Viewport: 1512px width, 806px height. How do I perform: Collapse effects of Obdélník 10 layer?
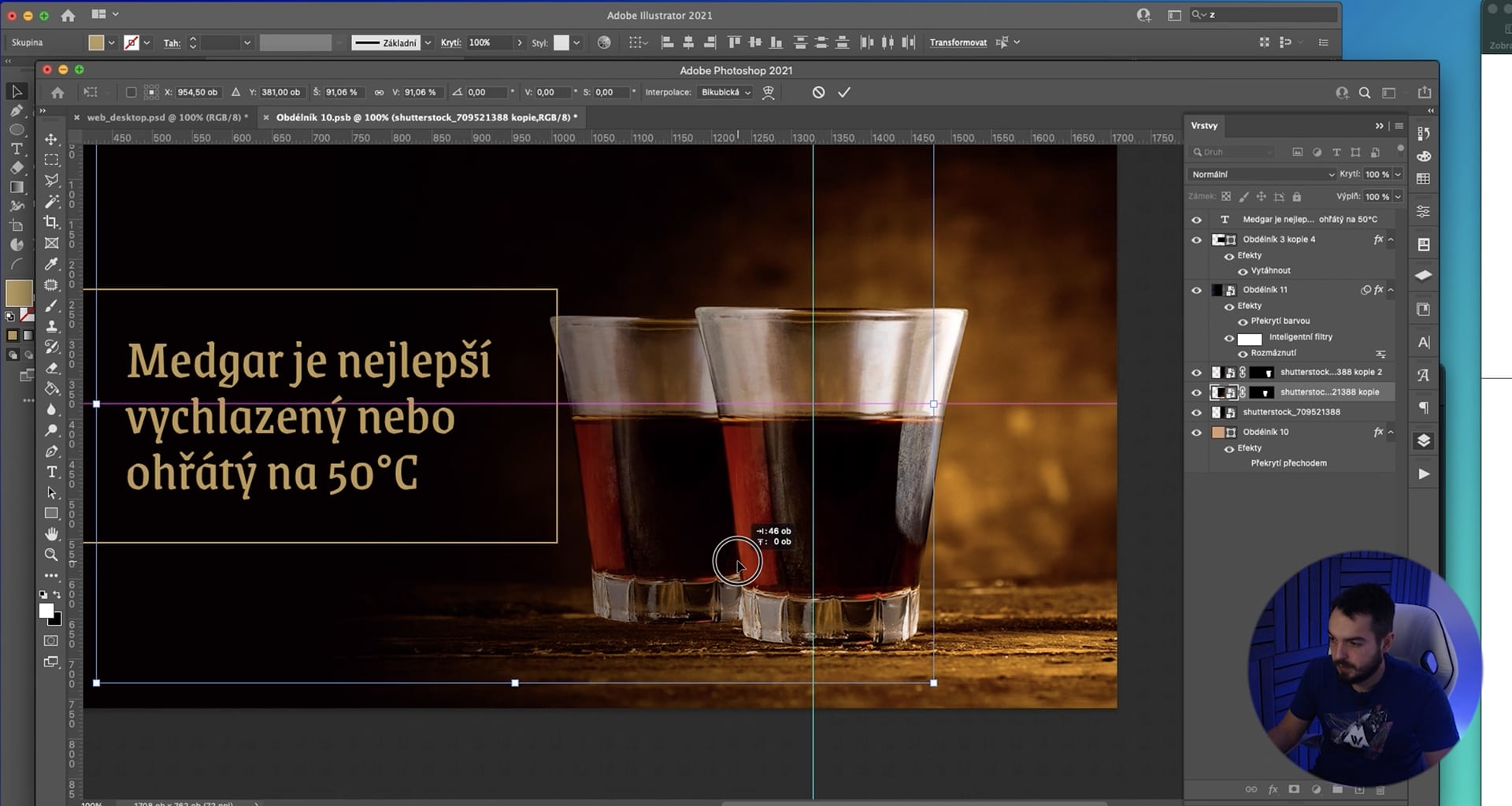(x=1391, y=432)
